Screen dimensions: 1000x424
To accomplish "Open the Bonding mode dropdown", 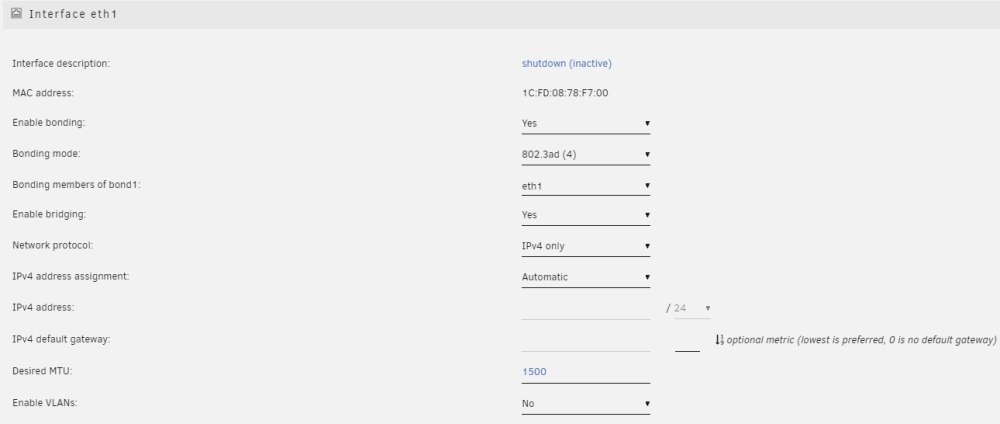I will point(585,155).
